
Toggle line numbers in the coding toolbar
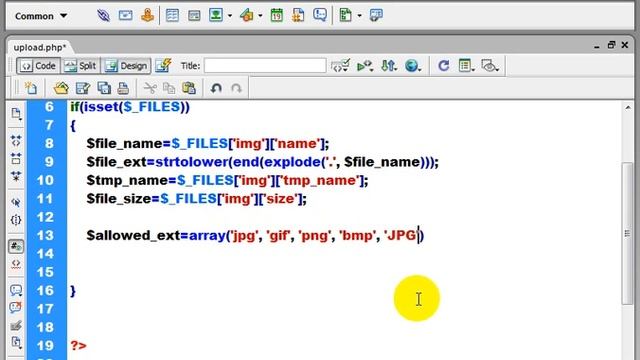pyautogui.click(x=16, y=246)
